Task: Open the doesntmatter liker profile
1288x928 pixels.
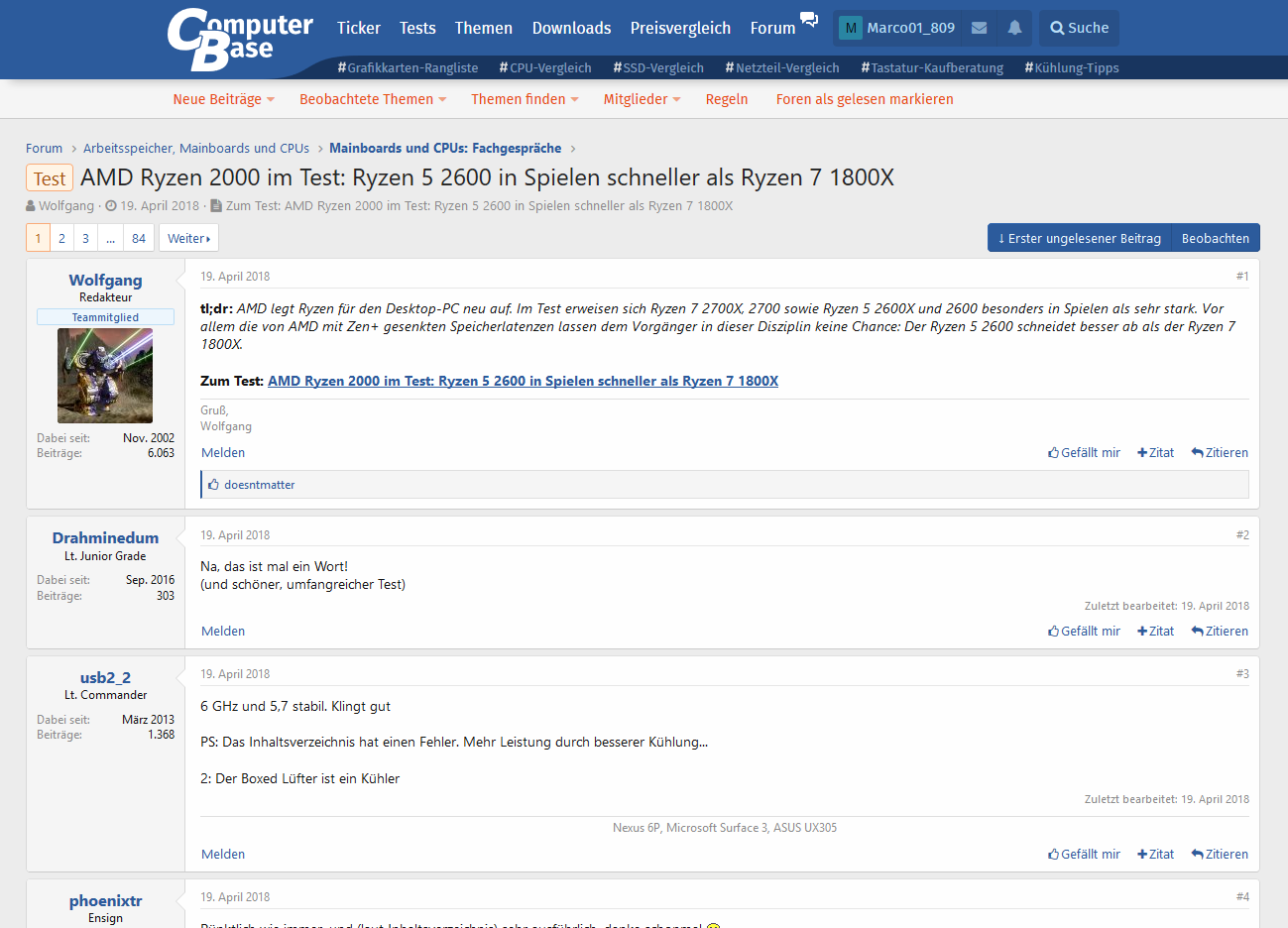Action: pyautogui.click(x=260, y=485)
